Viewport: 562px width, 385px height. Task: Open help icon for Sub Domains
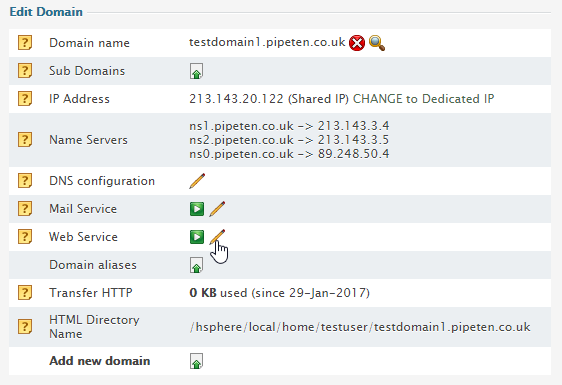(25, 71)
